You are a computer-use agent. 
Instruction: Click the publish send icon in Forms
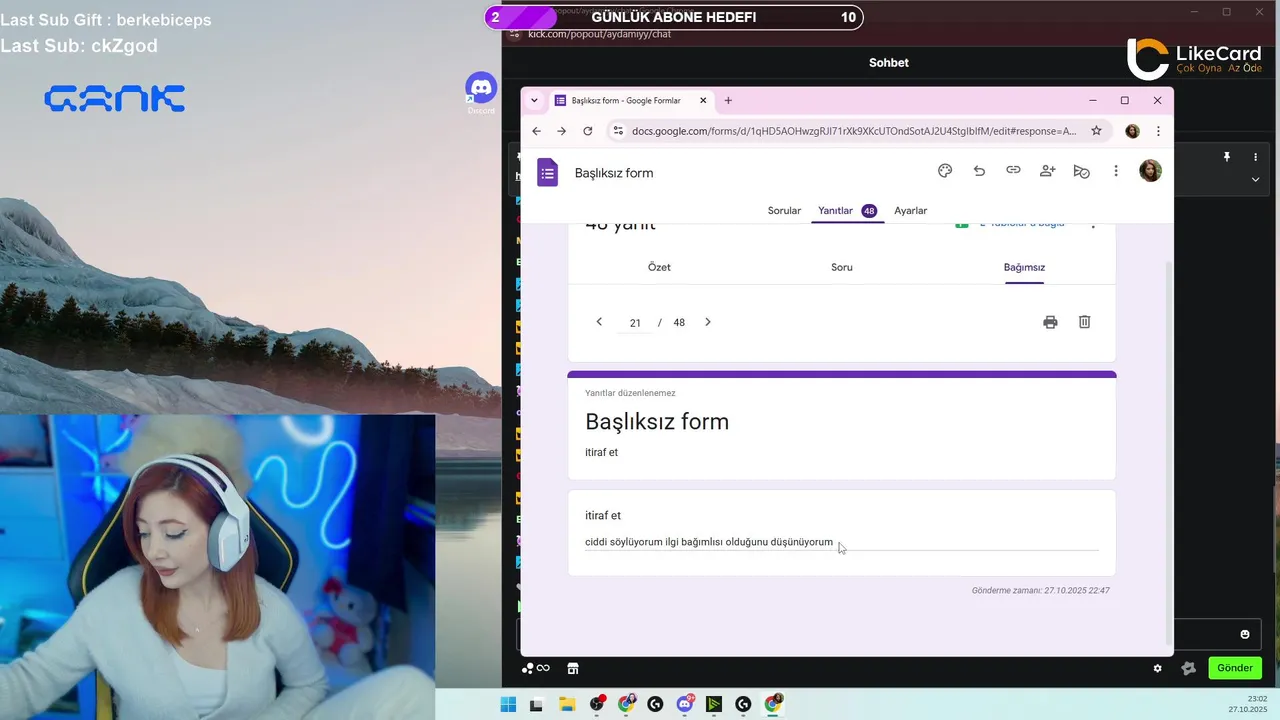pyautogui.click(x=1081, y=171)
